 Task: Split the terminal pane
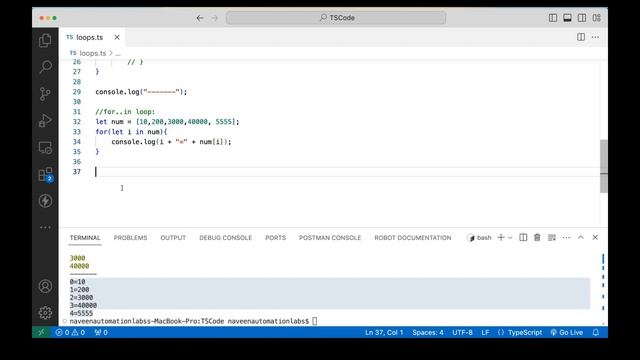click(x=523, y=238)
